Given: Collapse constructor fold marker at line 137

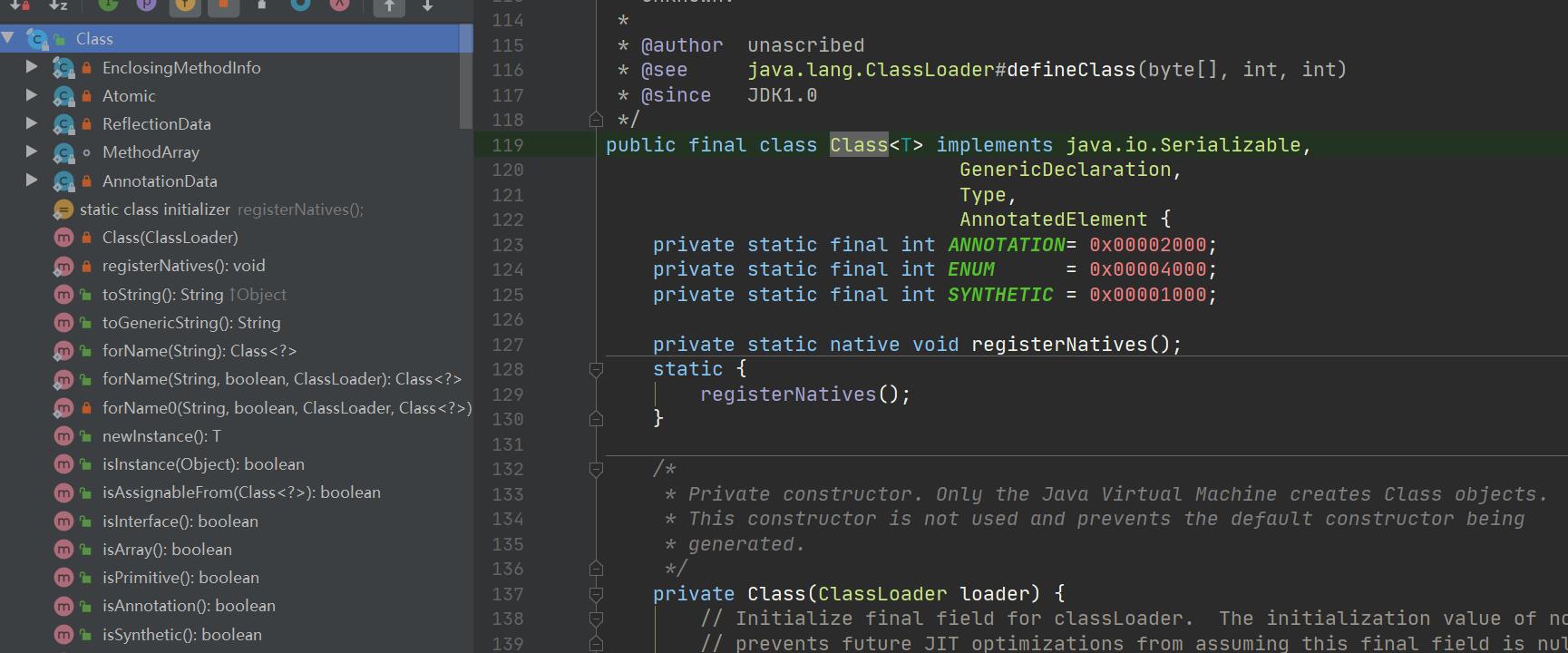Looking at the screenshot, I should point(596,594).
